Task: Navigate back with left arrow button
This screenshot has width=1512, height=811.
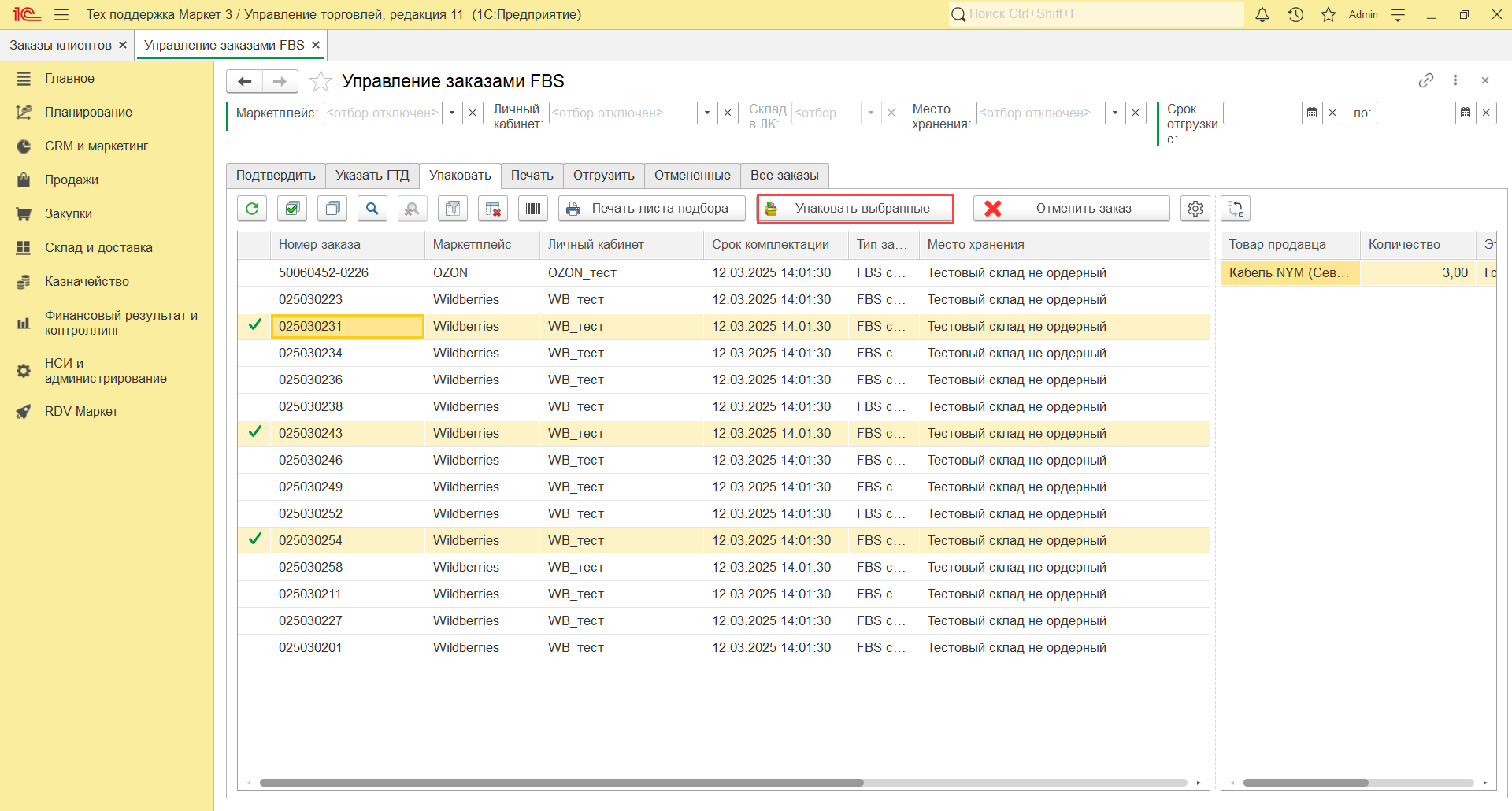Action: (x=245, y=81)
